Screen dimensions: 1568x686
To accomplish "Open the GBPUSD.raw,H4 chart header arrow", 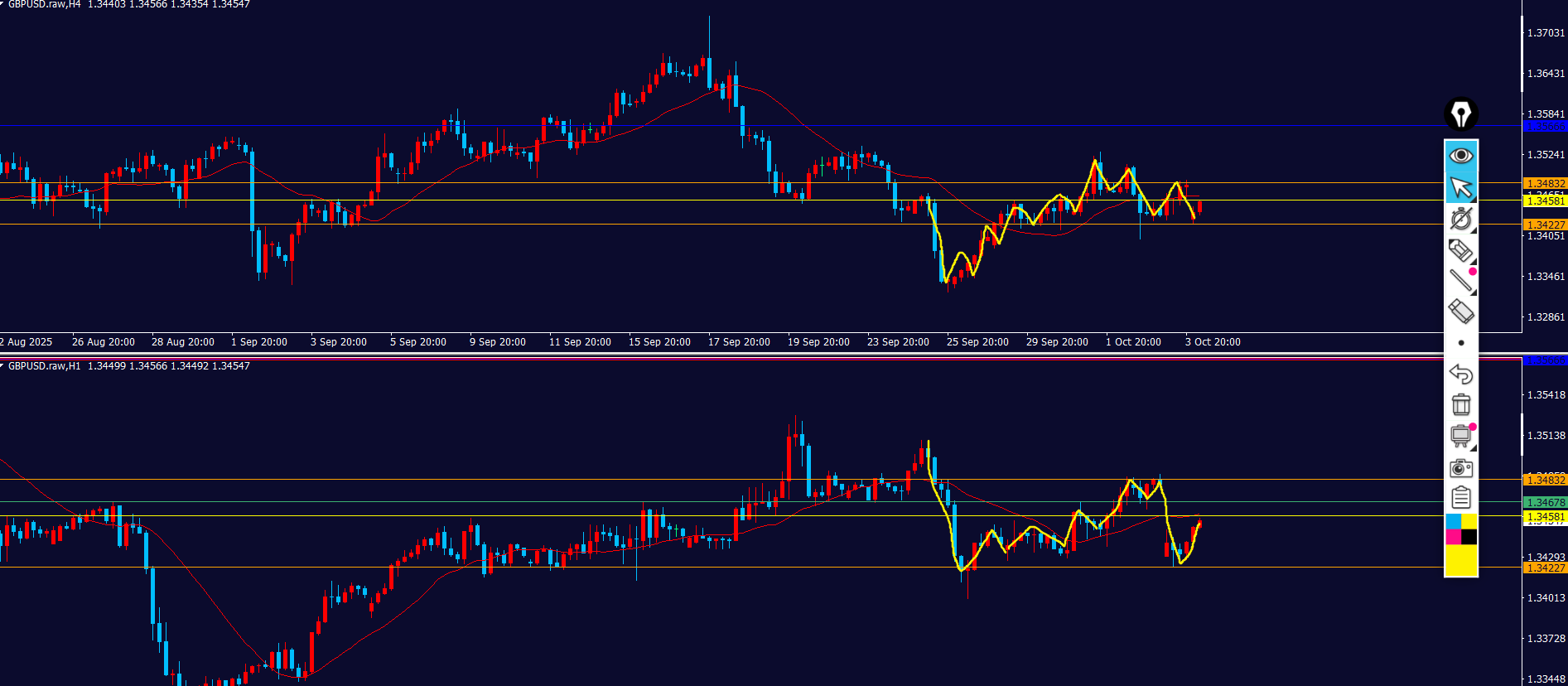I will click(x=2, y=4).
